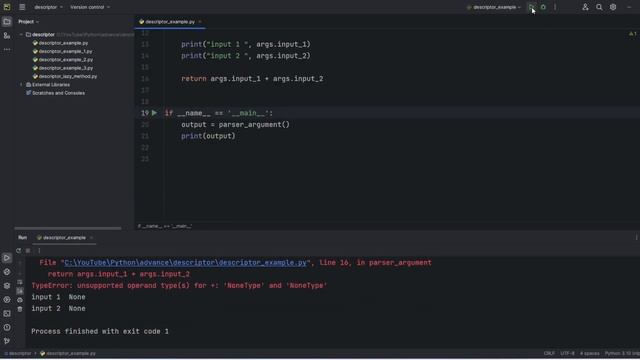
Task: Stop the process in Run panel toolbar
Action: [28, 250]
